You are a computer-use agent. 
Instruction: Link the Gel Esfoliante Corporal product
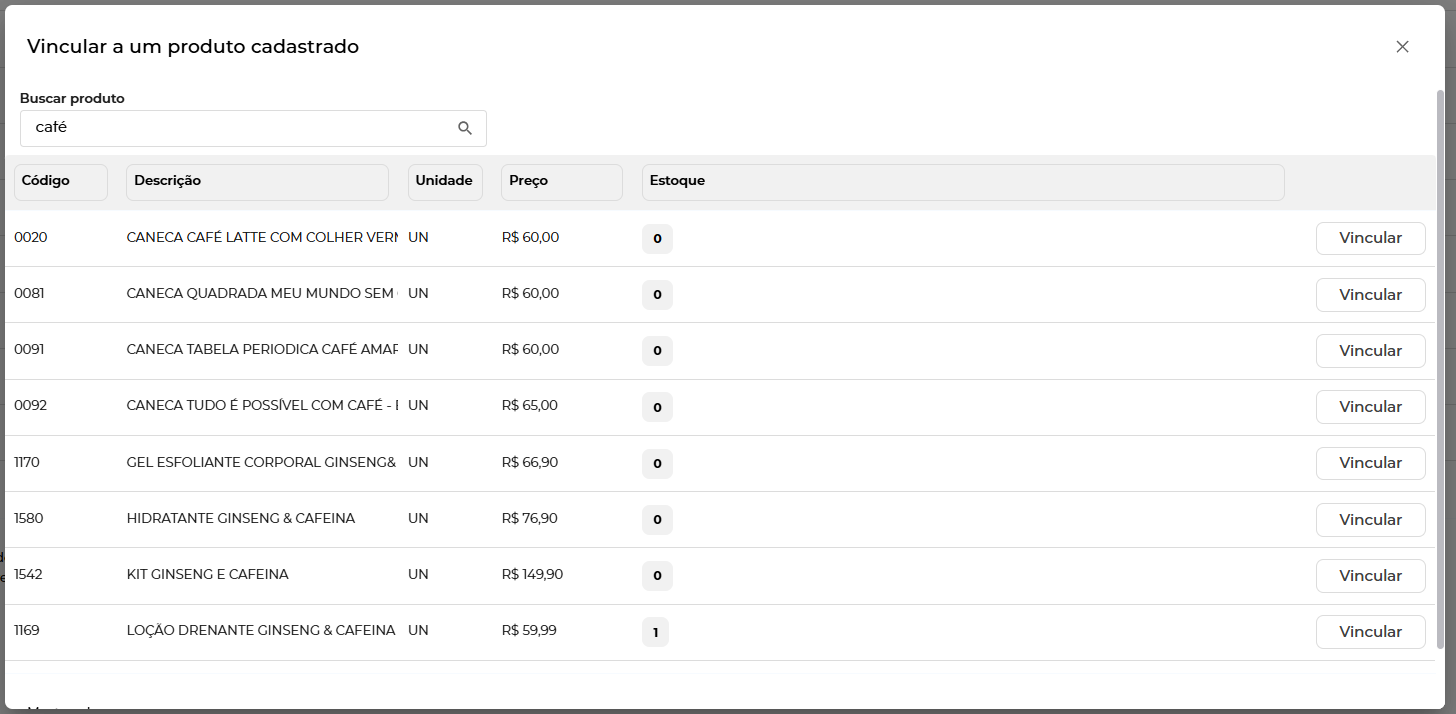1370,463
